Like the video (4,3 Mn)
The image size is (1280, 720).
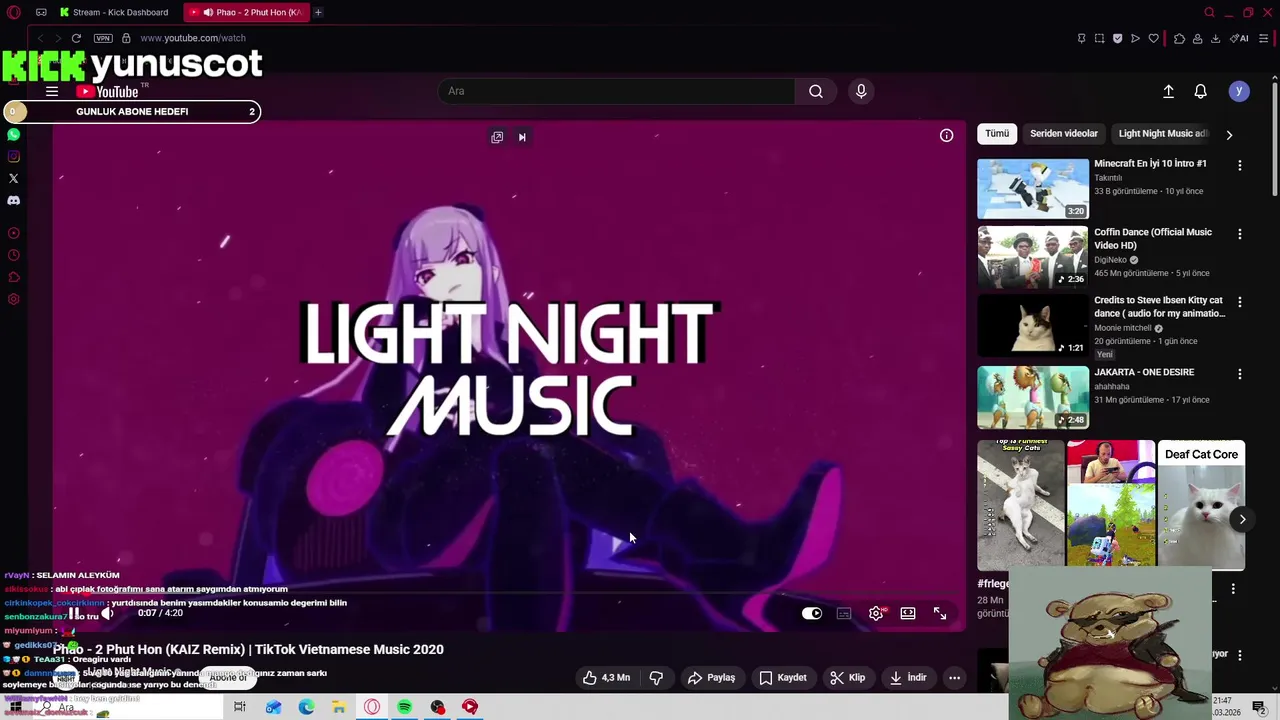(x=606, y=677)
